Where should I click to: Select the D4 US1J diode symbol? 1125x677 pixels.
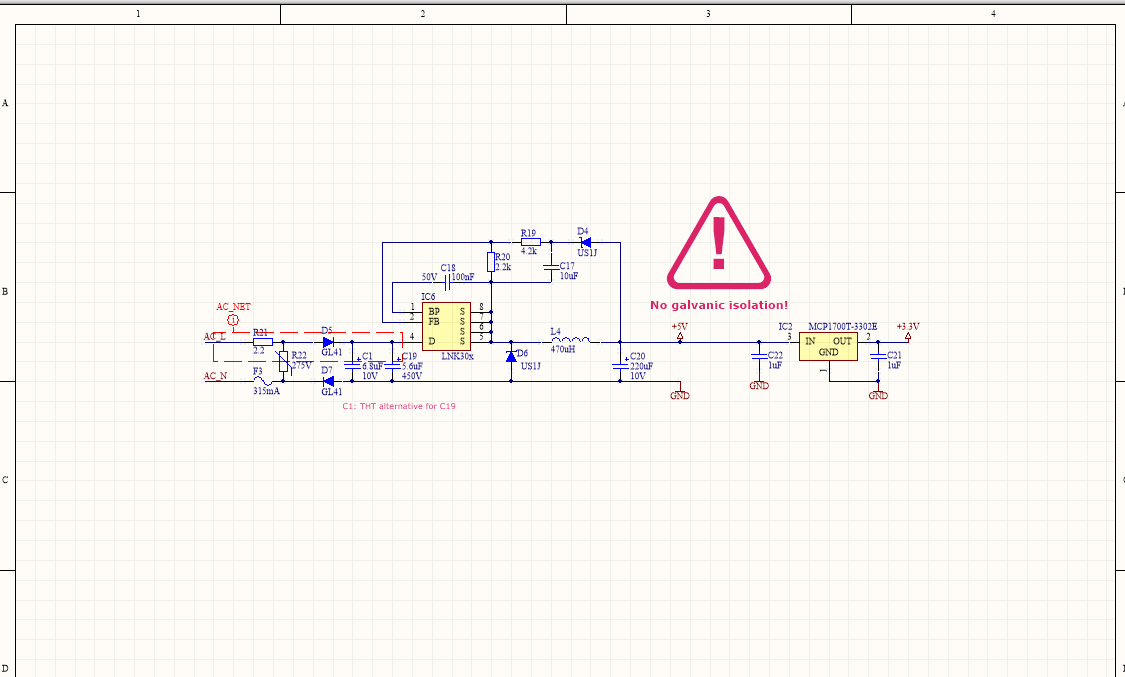click(585, 242)
